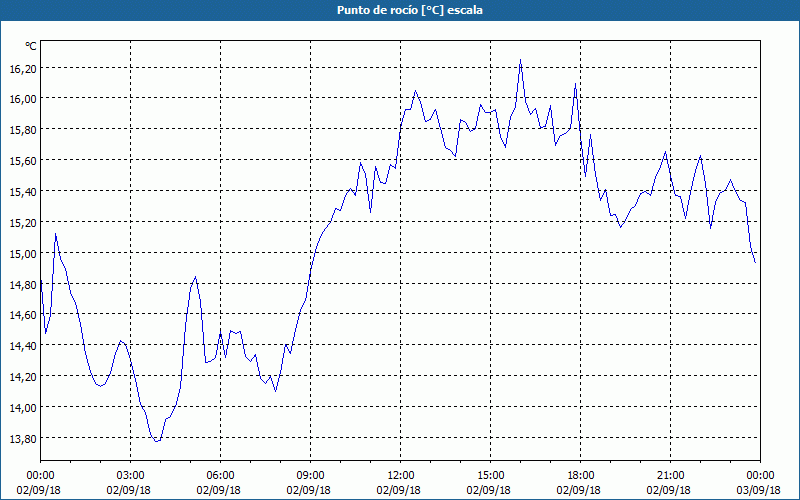Click the 03/09/18 date label
Image resolution: width=800 pixels, height=500 pixels.
tap(760, 490)
